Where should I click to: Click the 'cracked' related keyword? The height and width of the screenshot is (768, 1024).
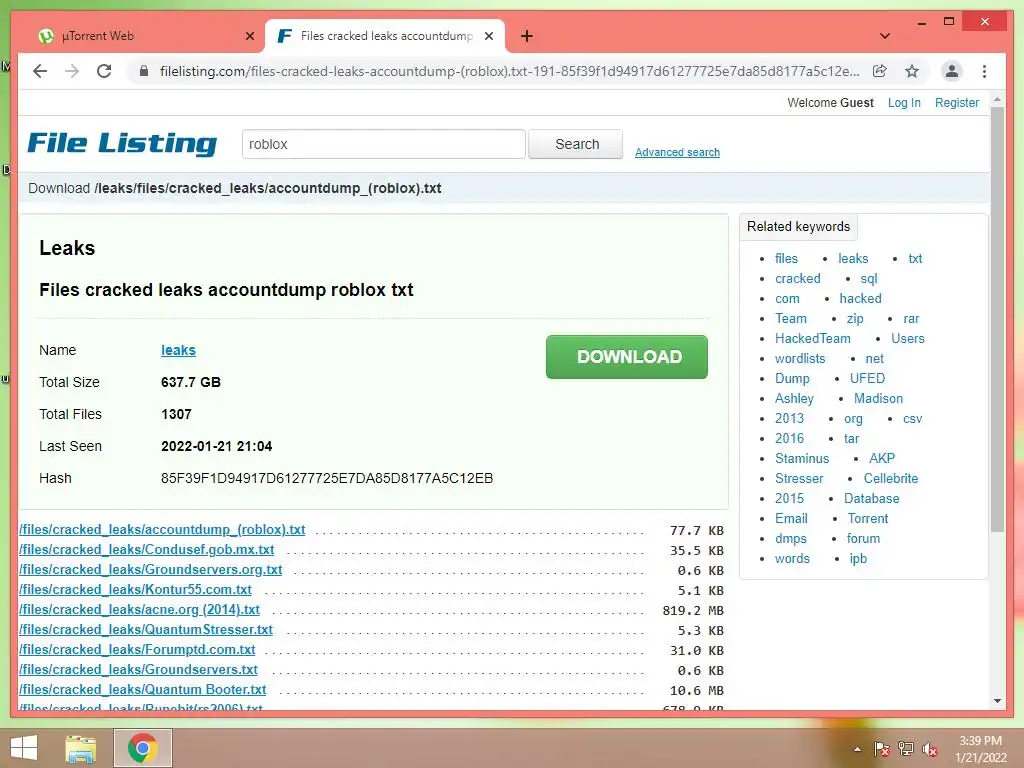pos(797,279)
